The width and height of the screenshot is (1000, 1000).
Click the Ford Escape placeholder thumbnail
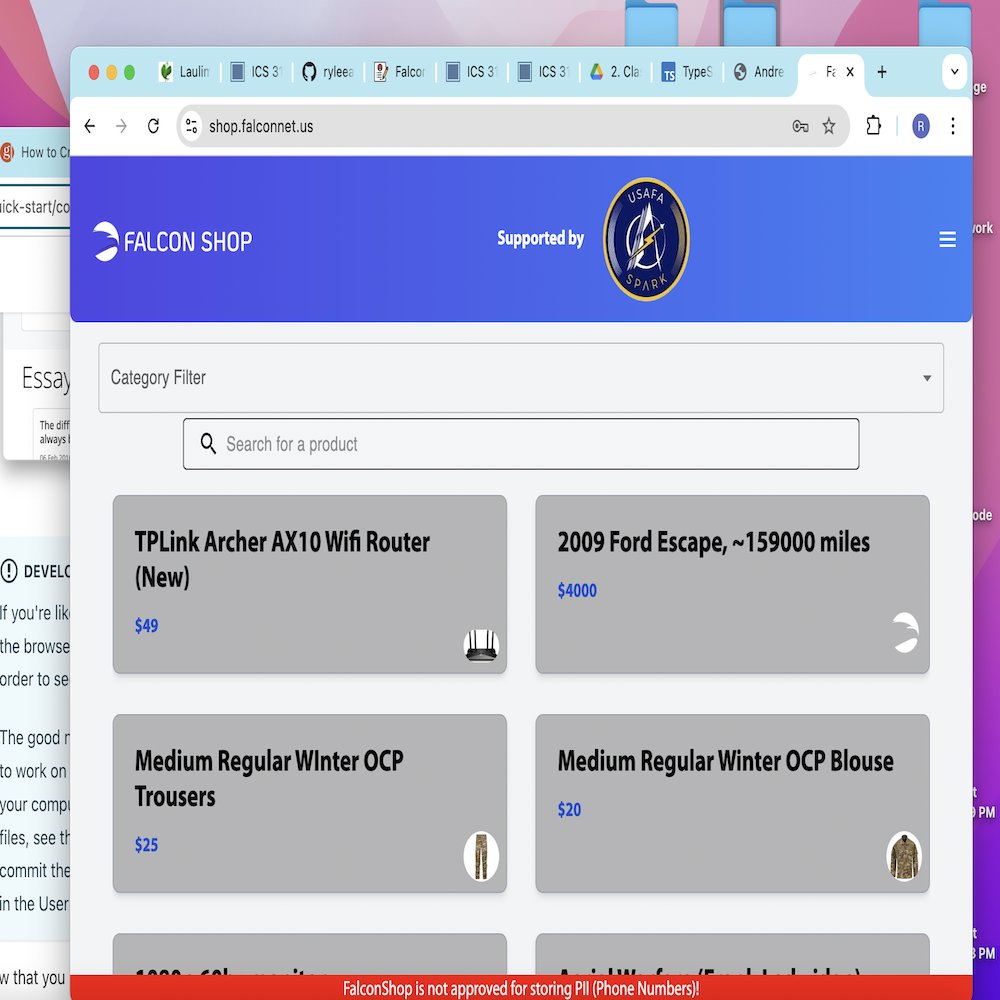pos(904,632)
